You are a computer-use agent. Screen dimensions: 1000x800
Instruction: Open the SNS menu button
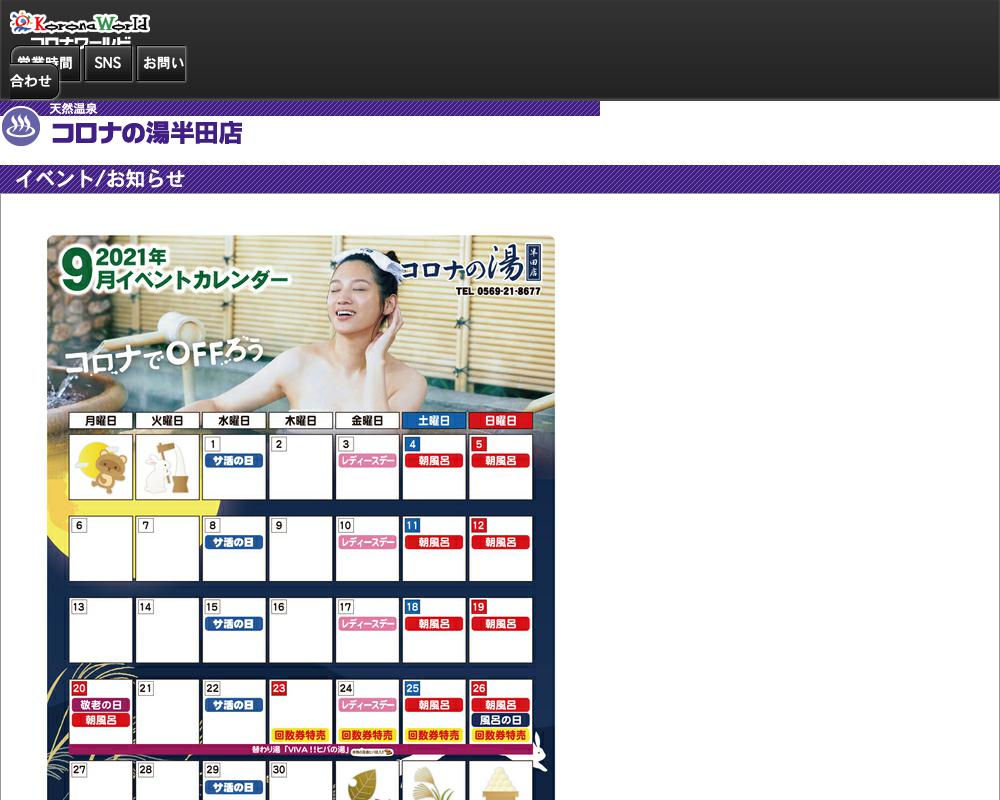[108, 63]
